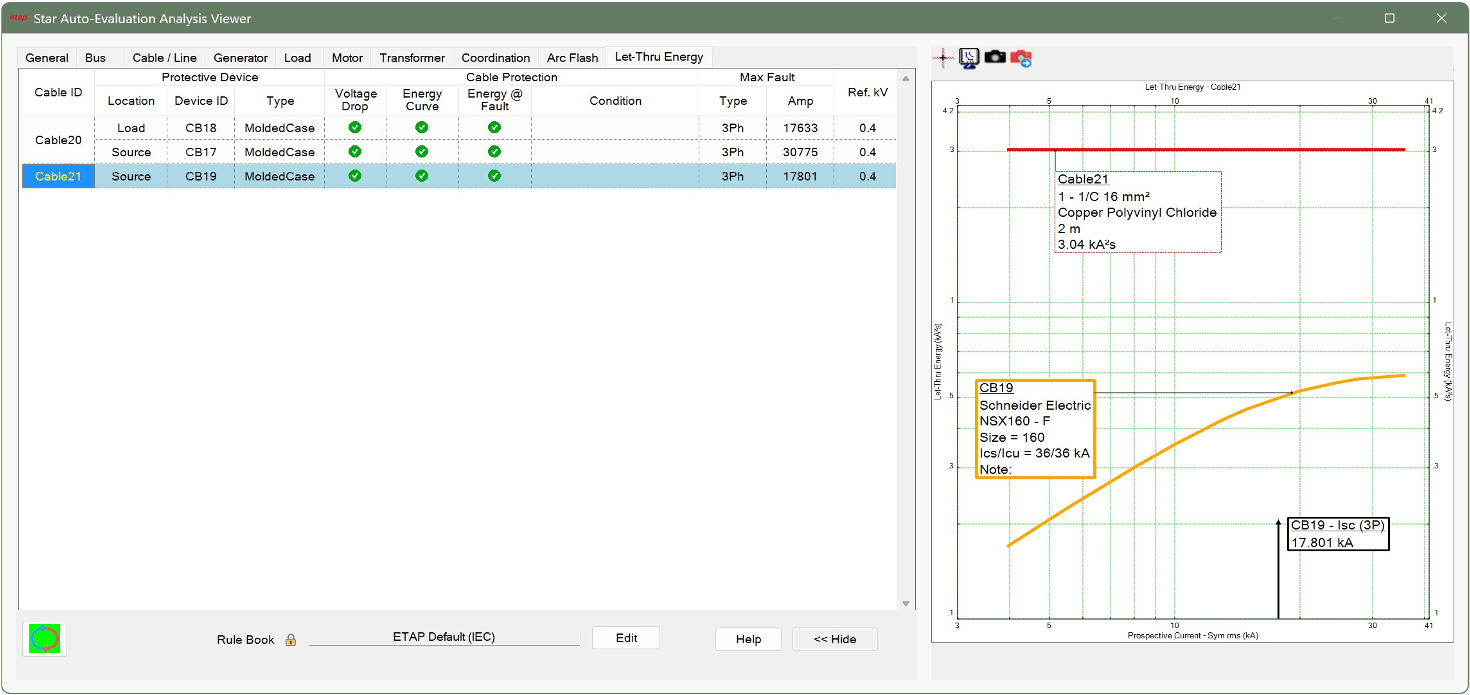1470x695 pixels.
Task: Click the green refresh evaluation icon
Action: pos(45,638)
